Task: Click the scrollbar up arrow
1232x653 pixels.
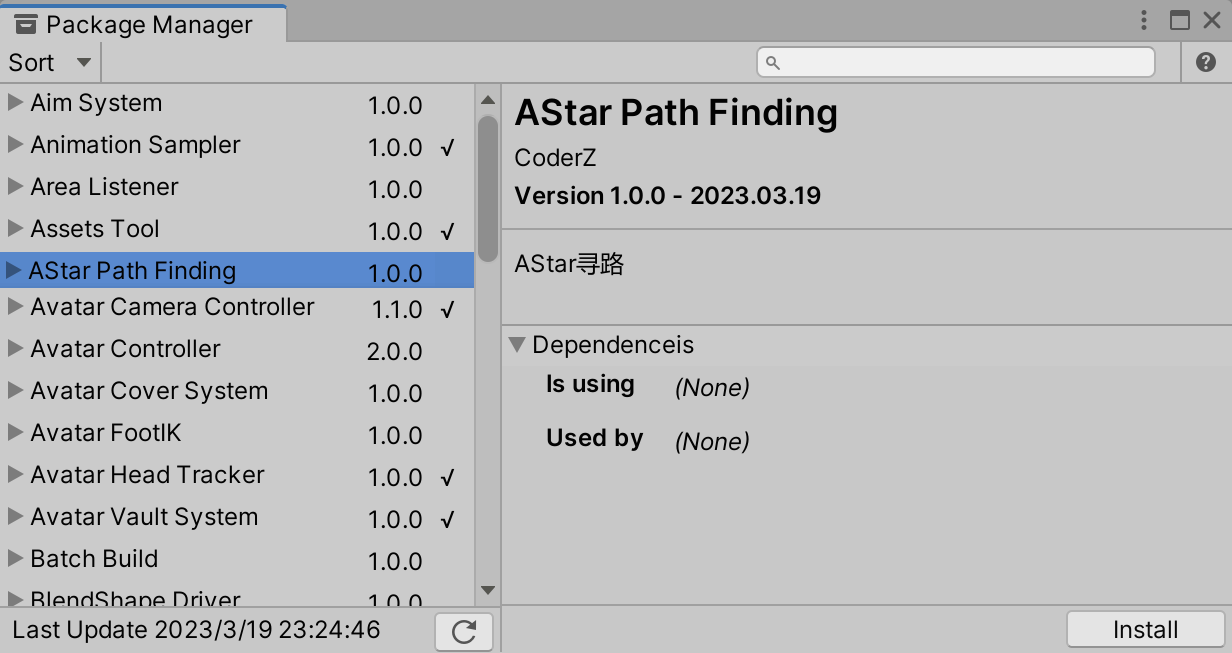Action: (487, 98)
